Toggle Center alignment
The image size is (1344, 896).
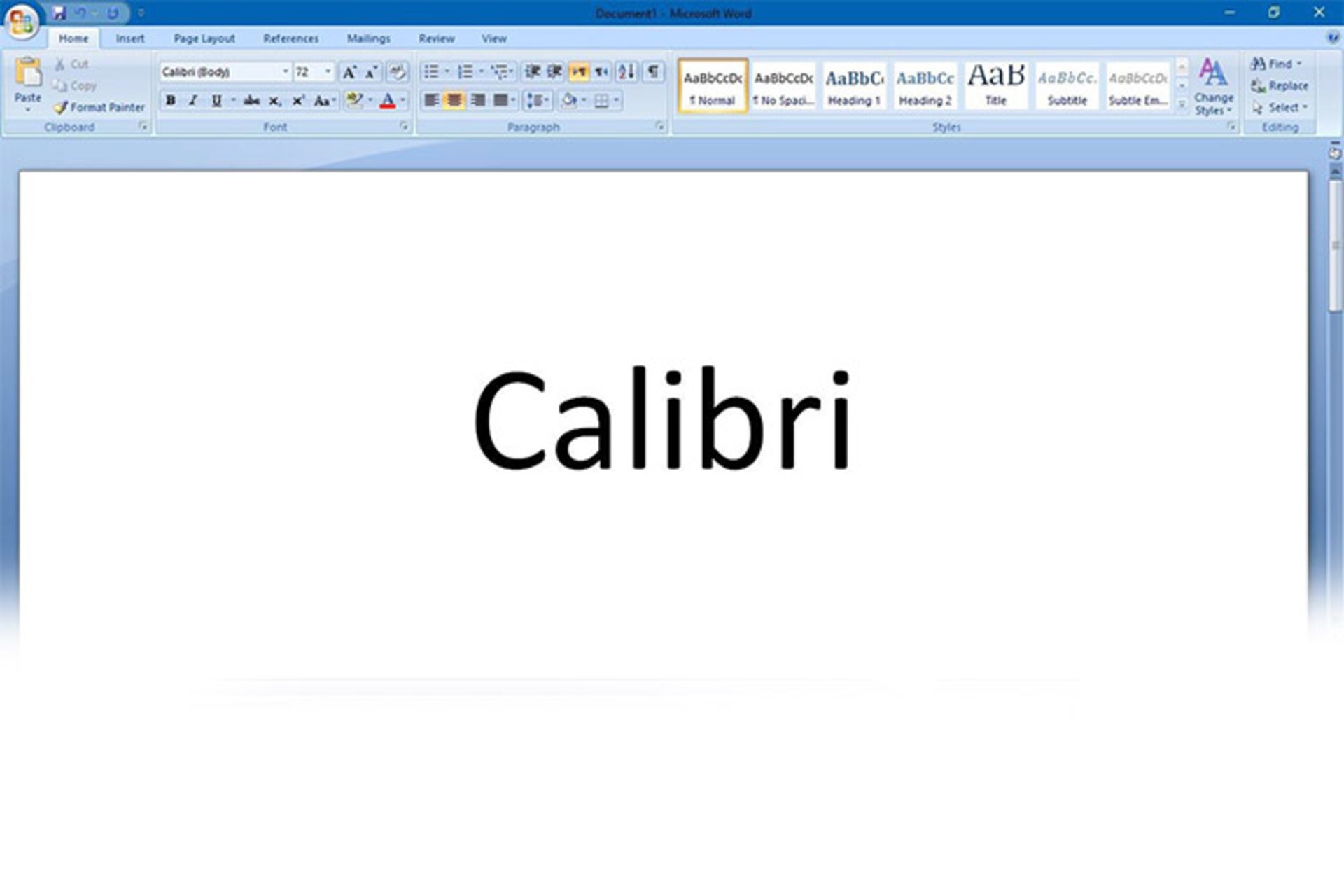click(454, 101)
